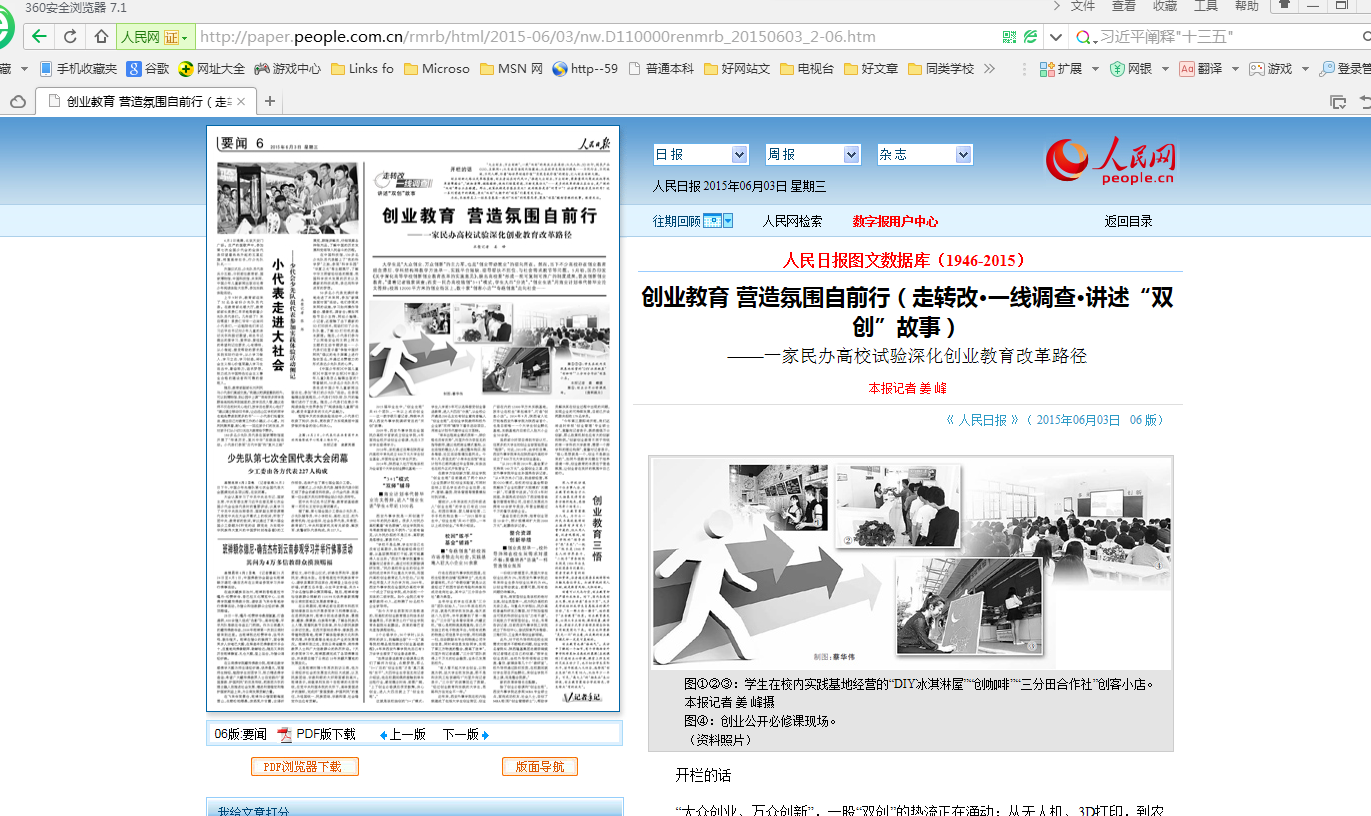Click the 版面导航 button
This screenshot has height=816, width=1371.
(x=540, y=766)
